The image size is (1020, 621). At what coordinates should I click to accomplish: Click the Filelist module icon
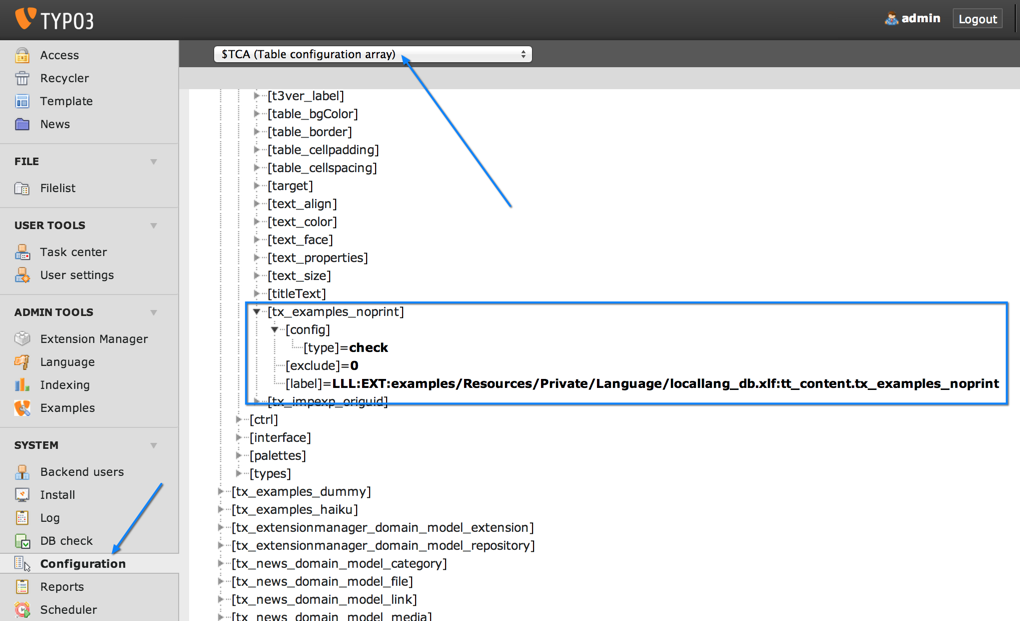[22, 188]
